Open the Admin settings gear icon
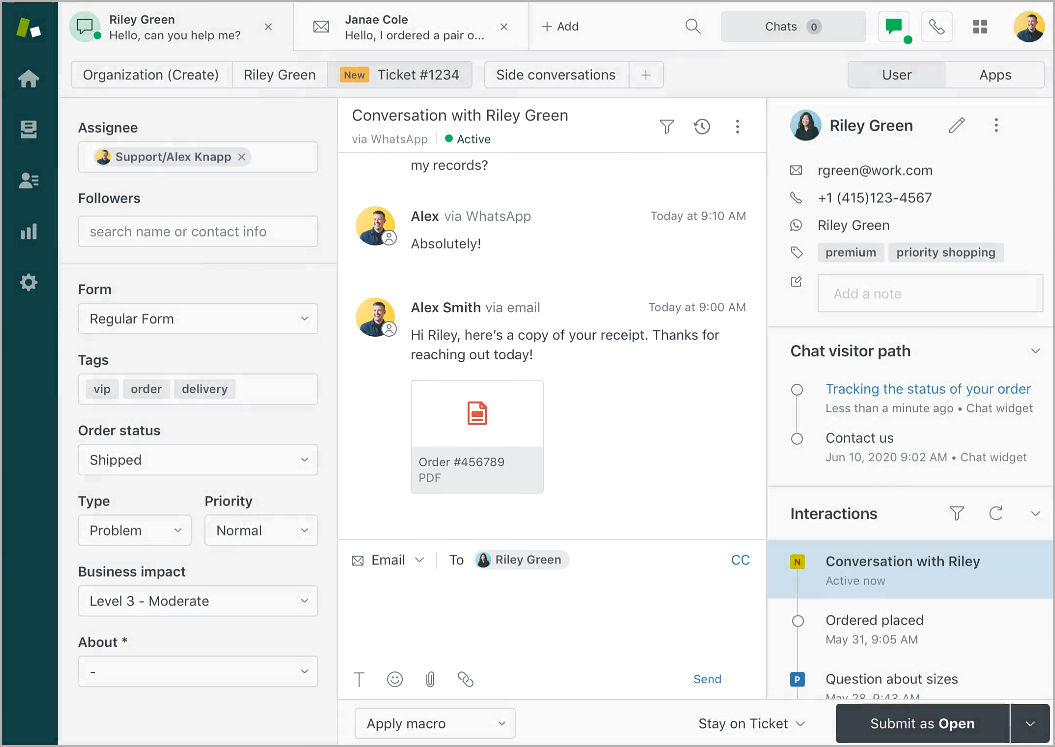 click(28, 283)
